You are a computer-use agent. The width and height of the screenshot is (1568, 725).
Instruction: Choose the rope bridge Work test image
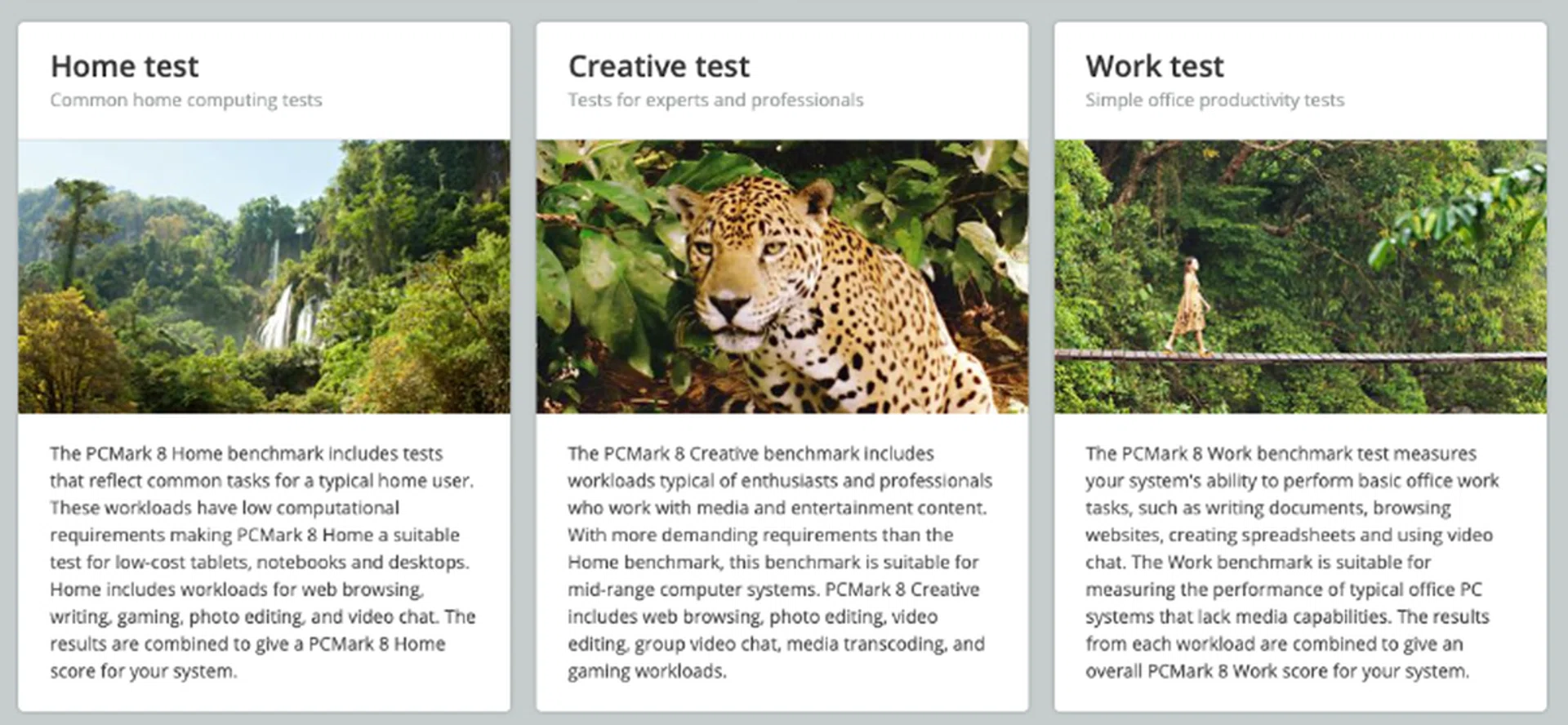tap(1299, 276)
